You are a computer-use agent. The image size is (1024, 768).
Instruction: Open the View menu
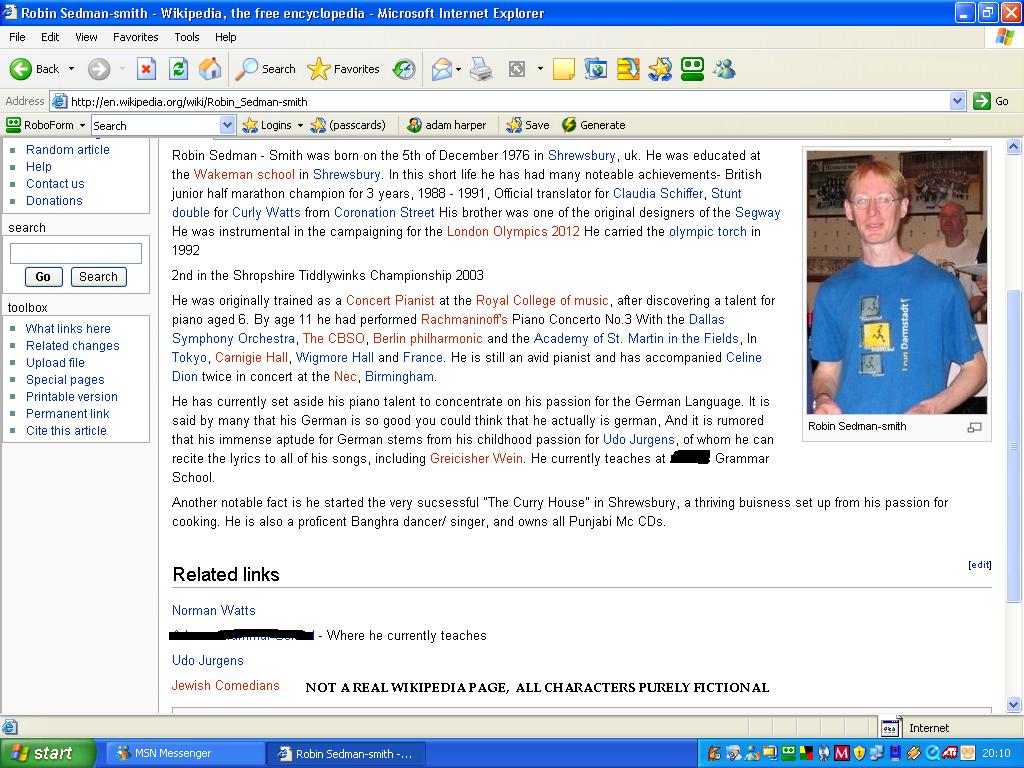[86, 37]
